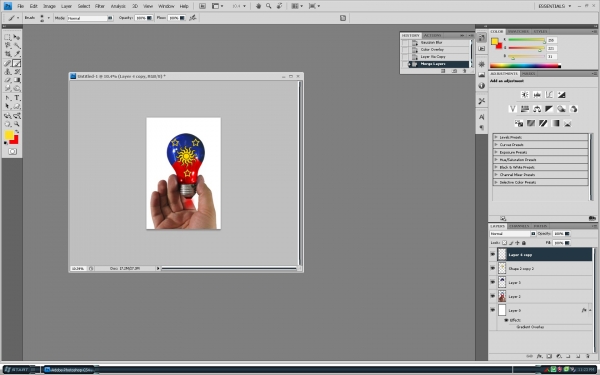Select the Rectangular Marquee tool
The width and height of the screenshot is (600, 375).
7,37
